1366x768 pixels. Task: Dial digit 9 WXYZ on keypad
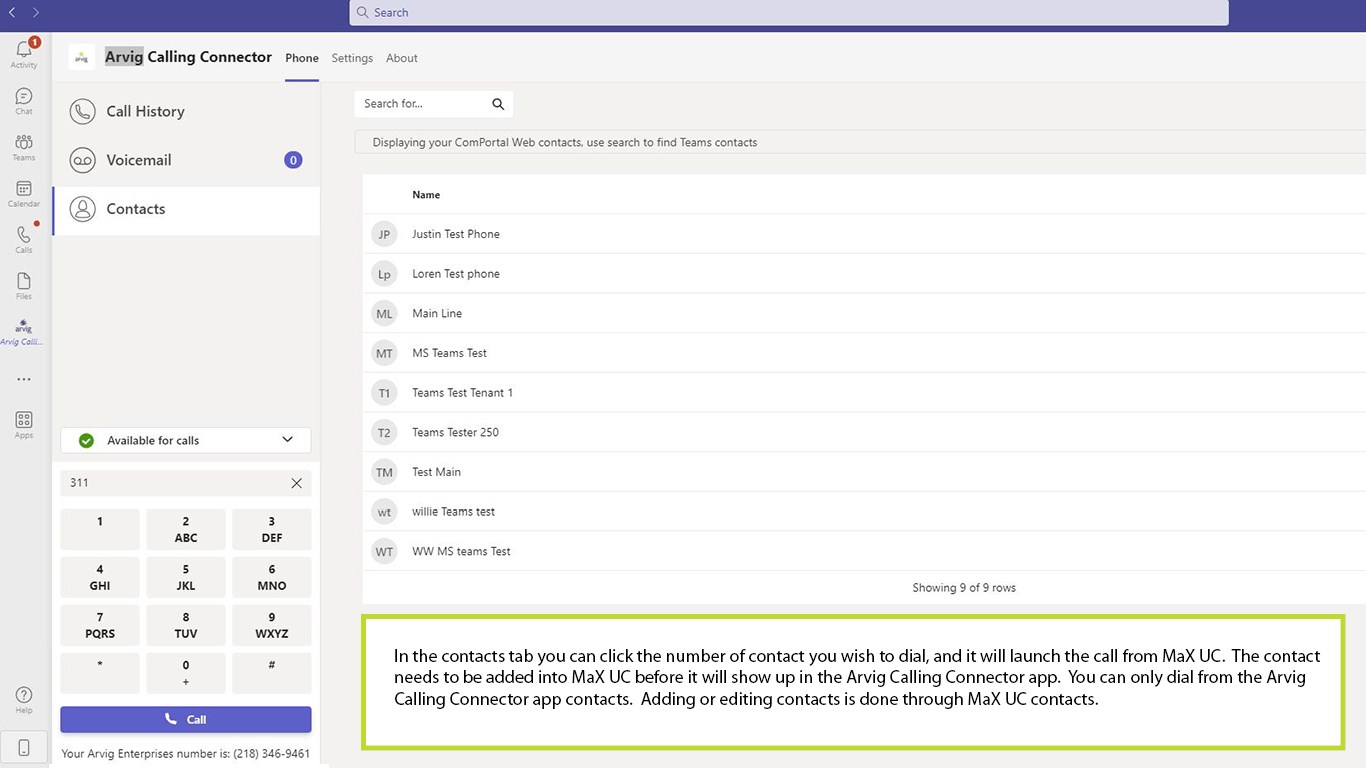coord(272,625)
